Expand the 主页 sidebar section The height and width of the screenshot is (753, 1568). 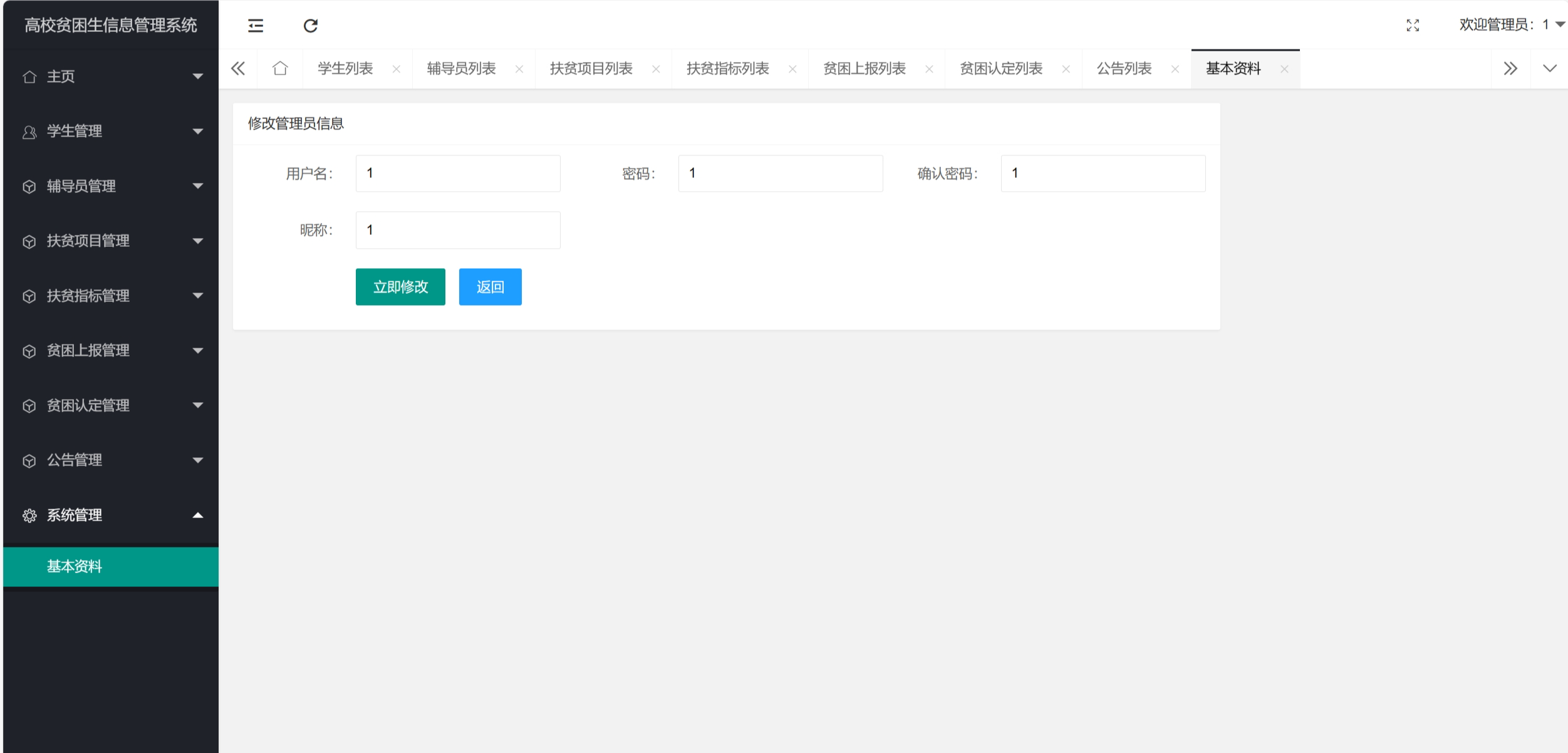tap(199, 76)
